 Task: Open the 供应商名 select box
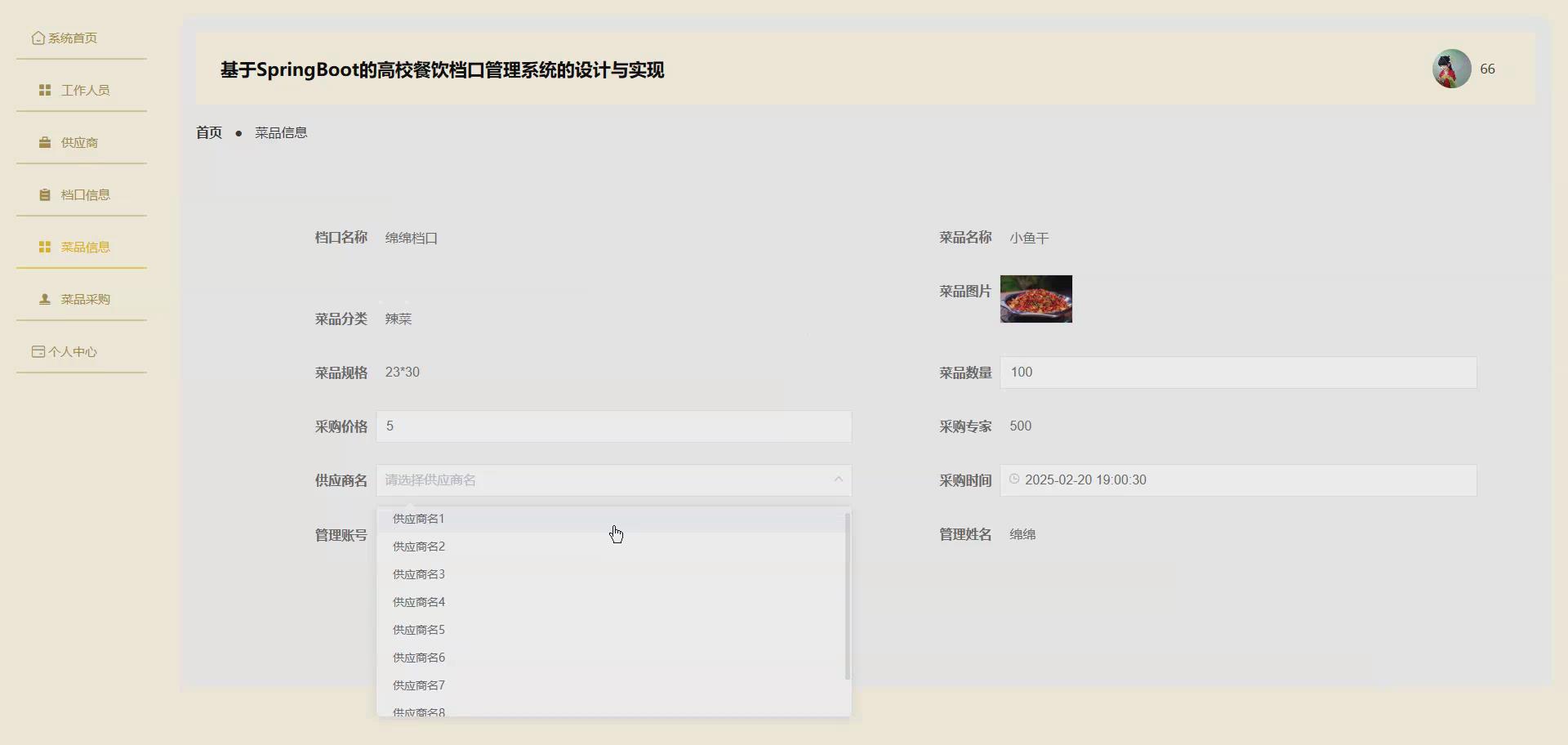click(614, 480)
